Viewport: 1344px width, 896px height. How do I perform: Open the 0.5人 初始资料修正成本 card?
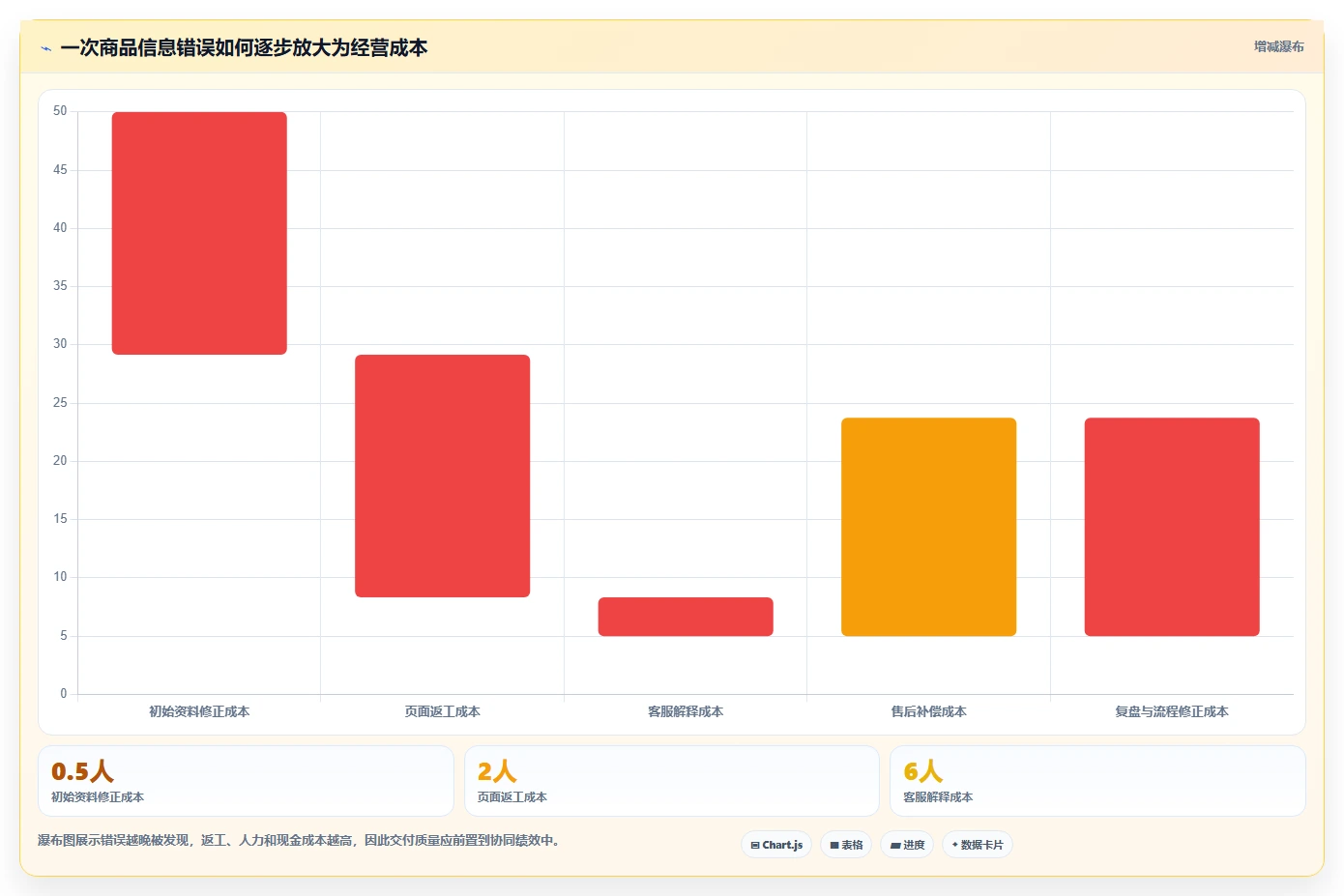[x=246, y=781]
